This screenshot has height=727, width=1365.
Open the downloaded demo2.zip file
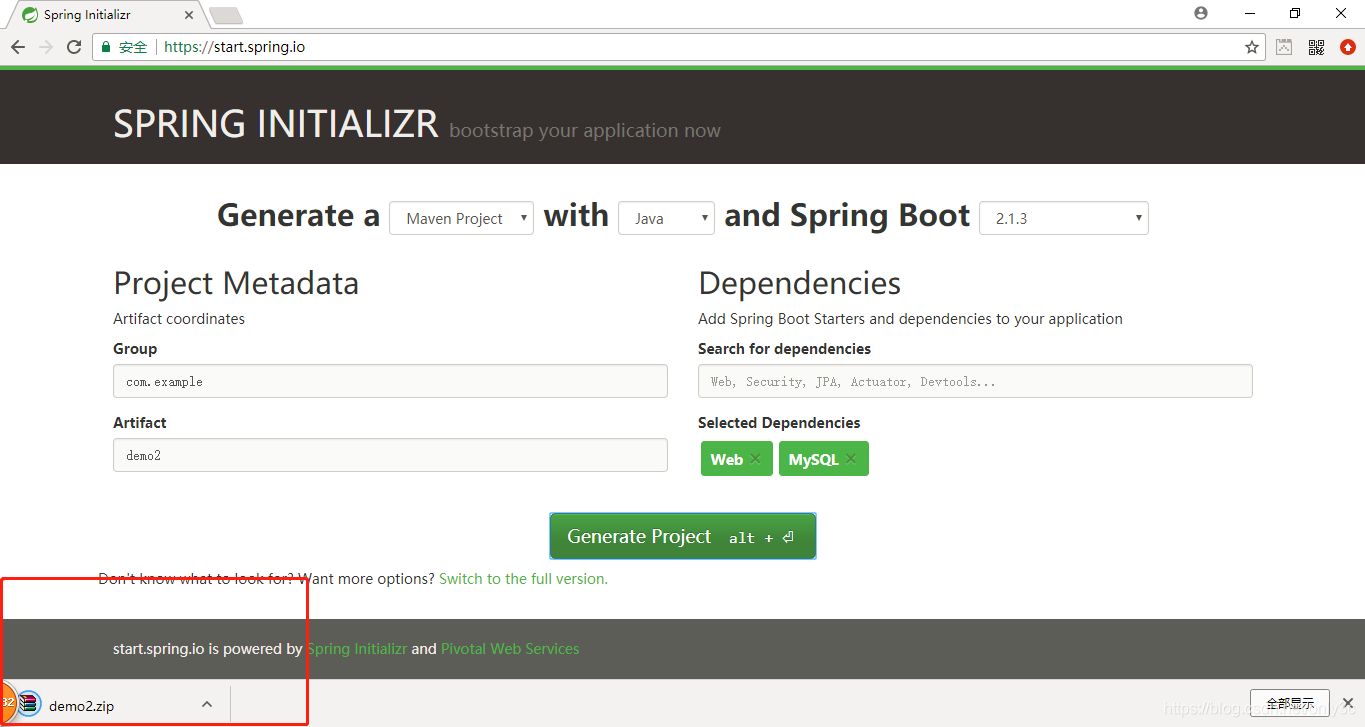[81, 706]
